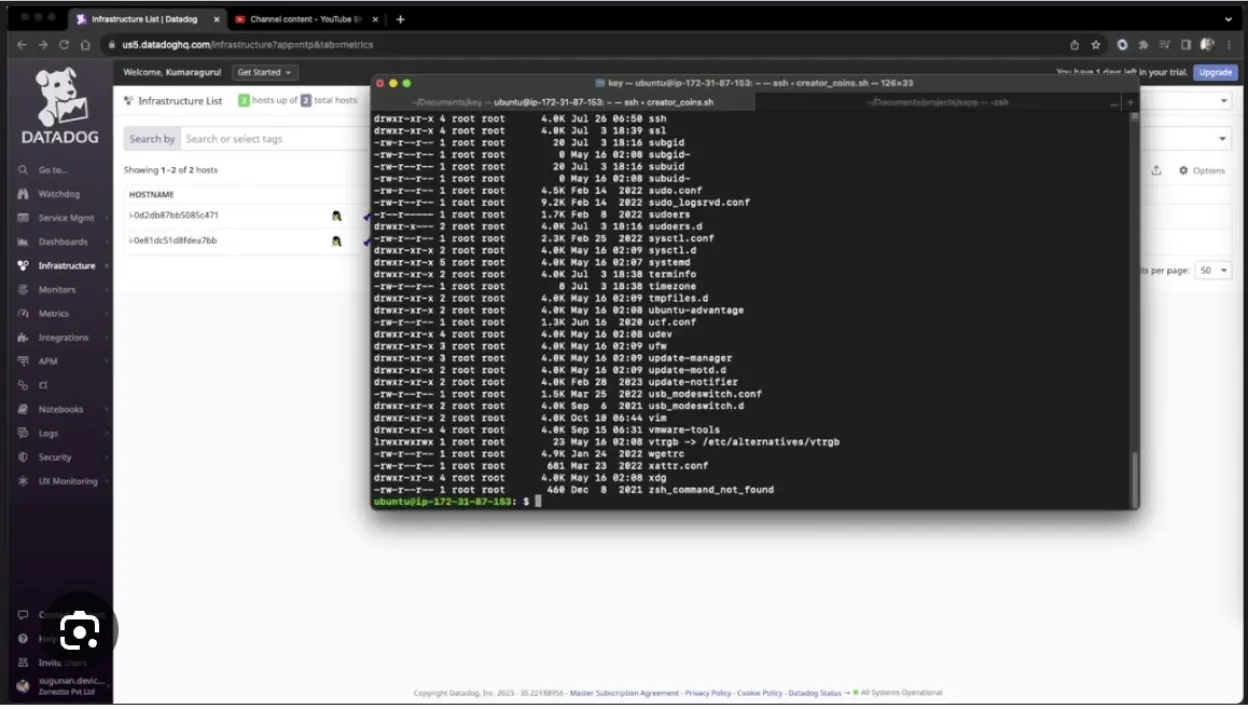
Task: Click Linux penguin icon for host i-0d2db87bb5085c471
Action: click(x=337, y=215)
